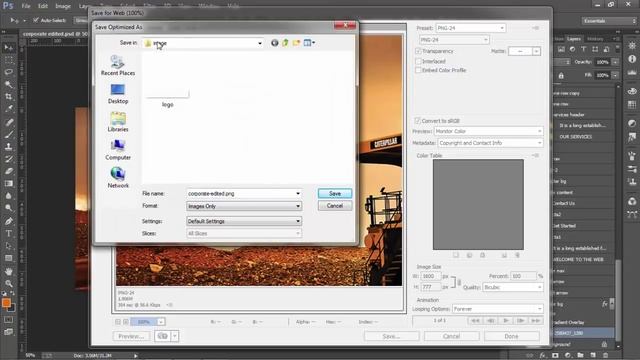
Task: Select the Rectangle shape tool
Action: [9, 258]
